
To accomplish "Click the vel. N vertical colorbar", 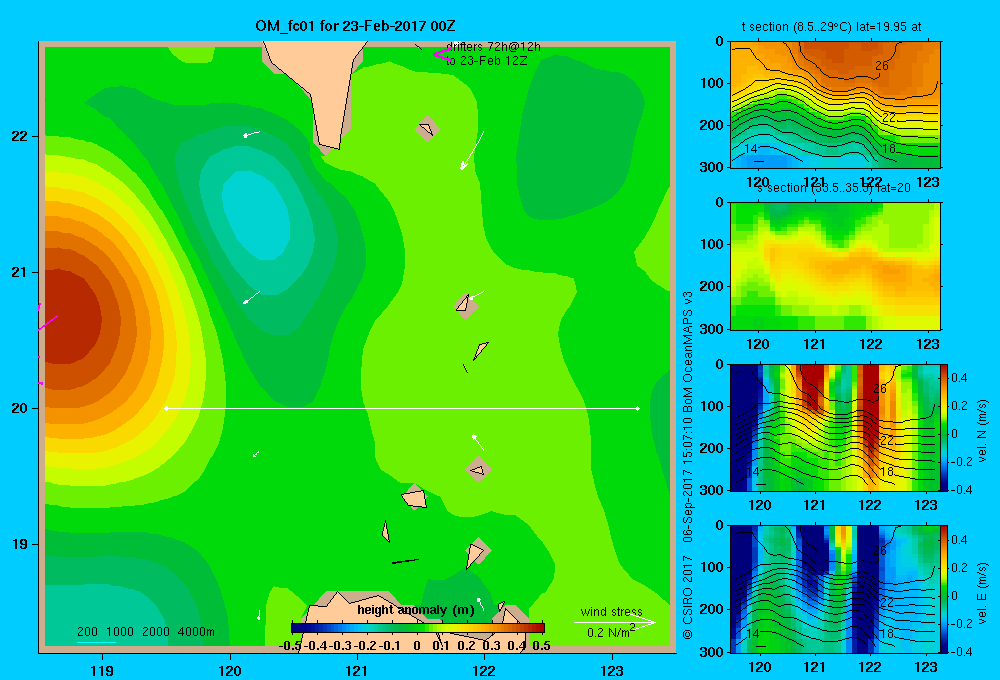I will 945,427.
